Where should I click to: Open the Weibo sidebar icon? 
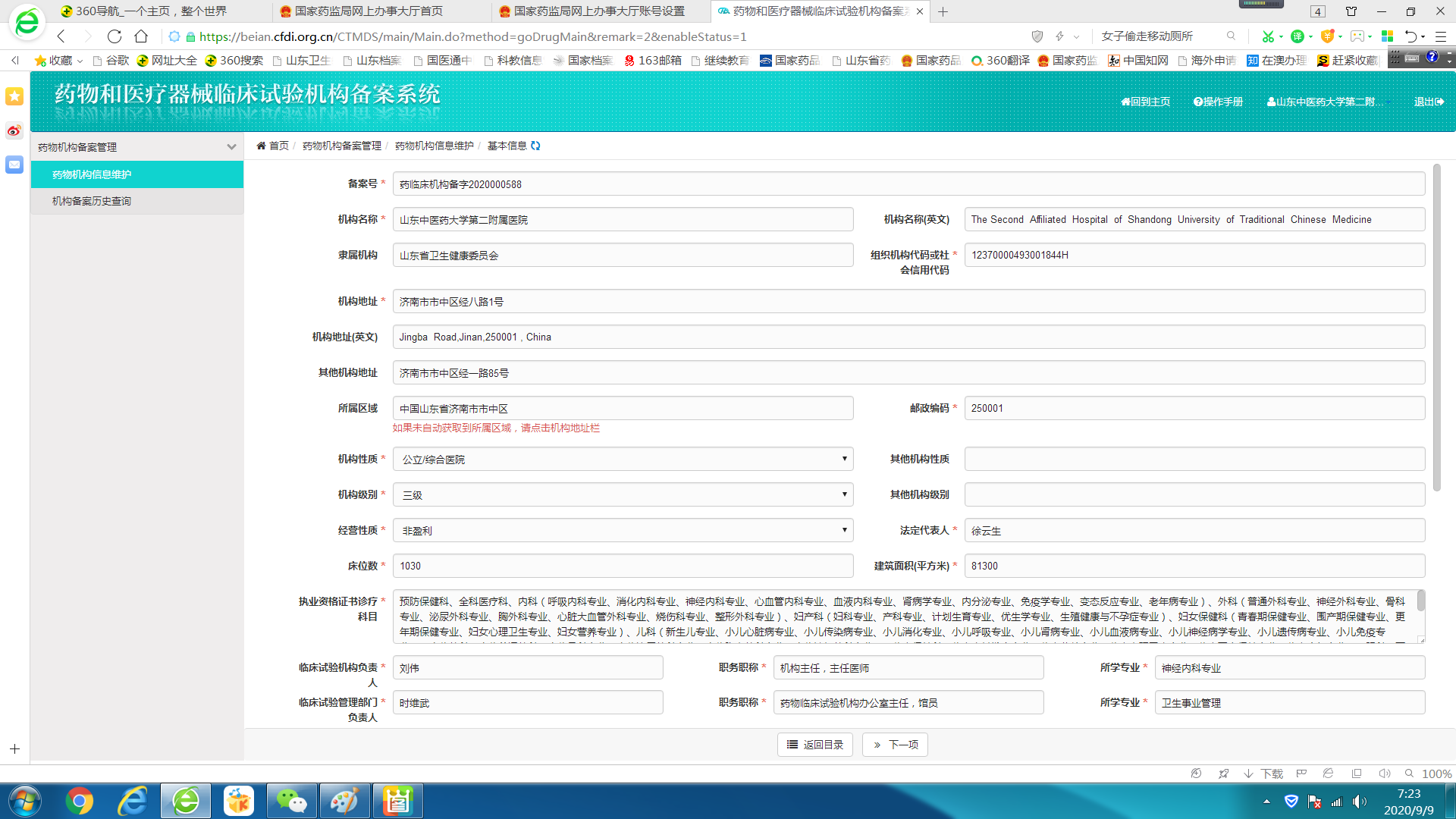(x=14, y=130)
